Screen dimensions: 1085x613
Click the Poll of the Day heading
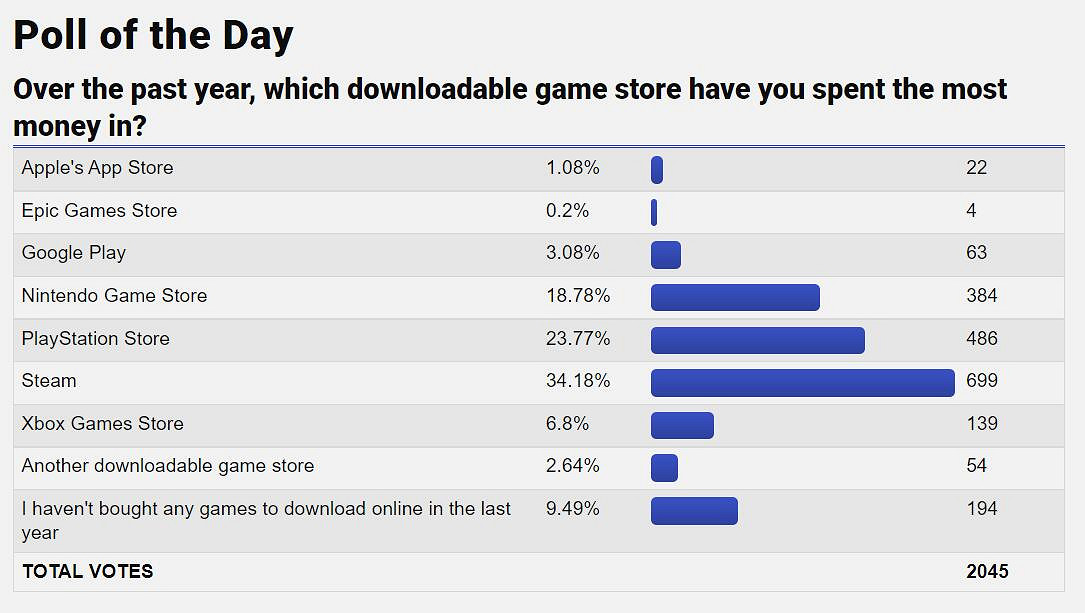(153, 36)
